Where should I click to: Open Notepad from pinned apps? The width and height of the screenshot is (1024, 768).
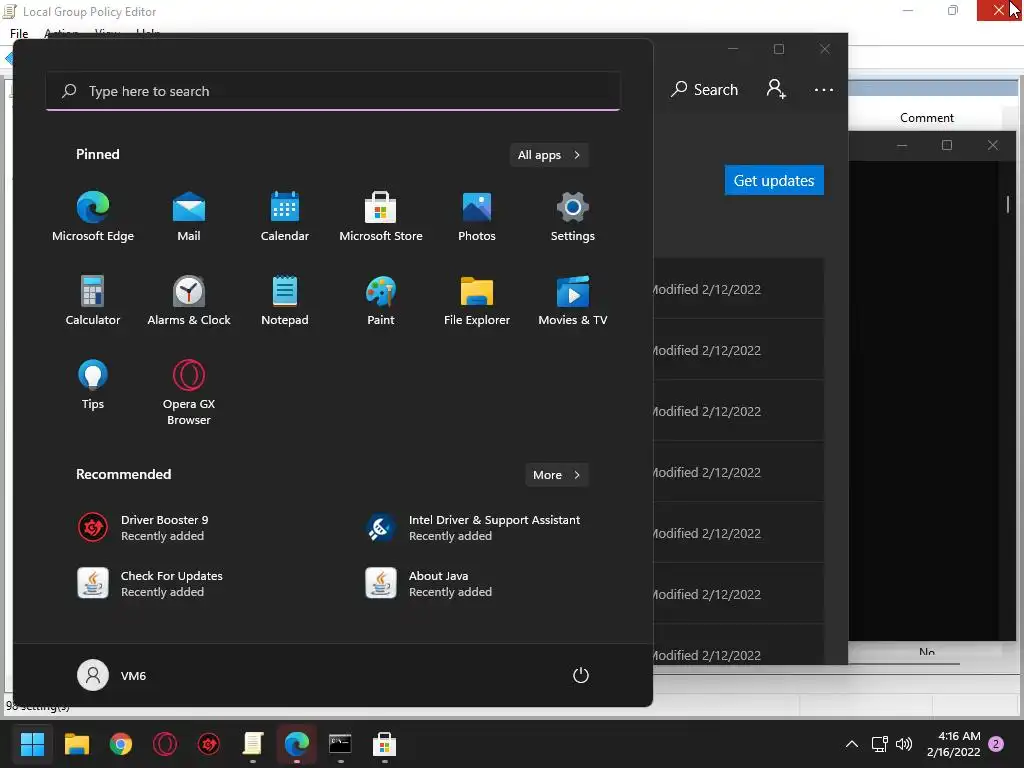point(285,301)
